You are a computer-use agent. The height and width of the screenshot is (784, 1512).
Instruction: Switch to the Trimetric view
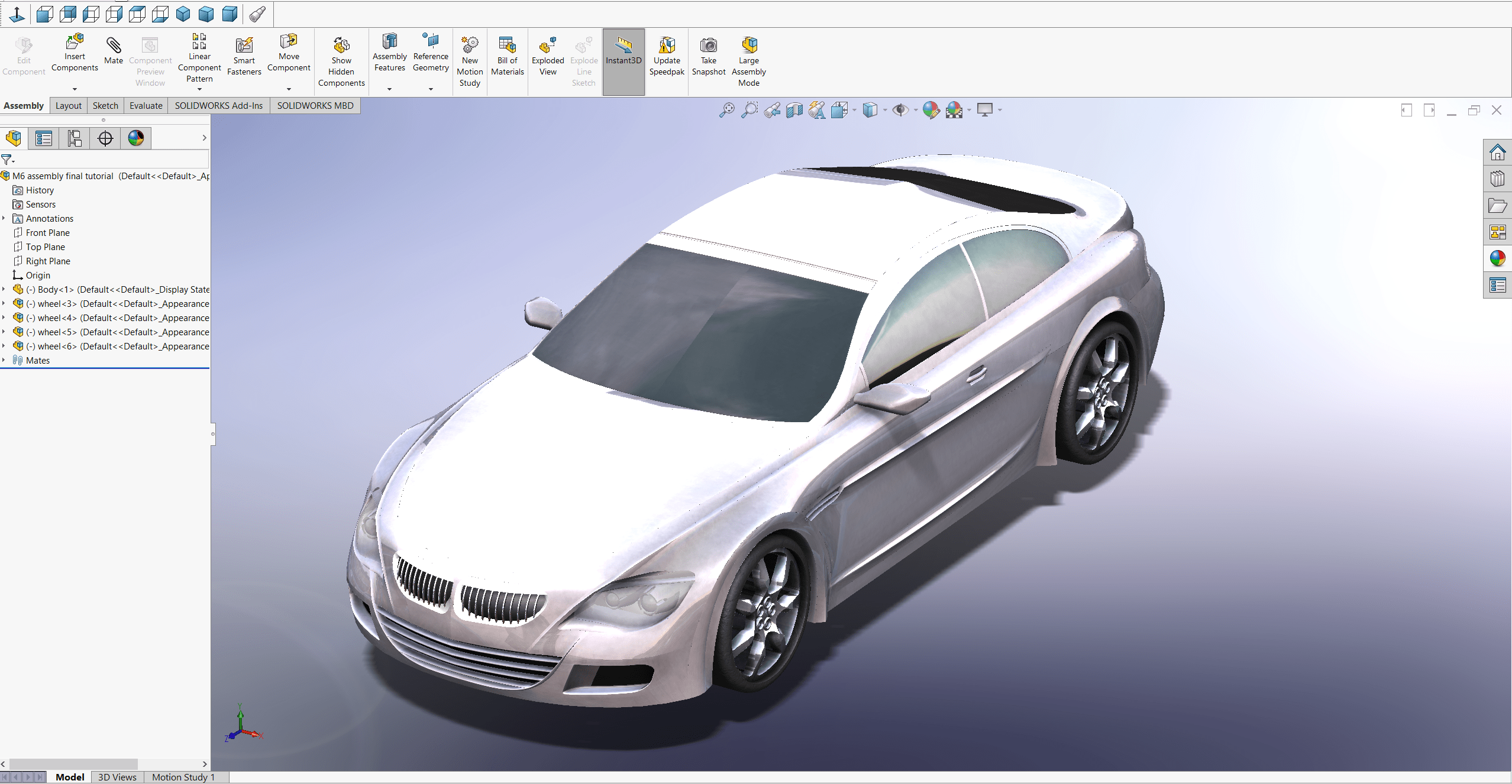[206, 14]
